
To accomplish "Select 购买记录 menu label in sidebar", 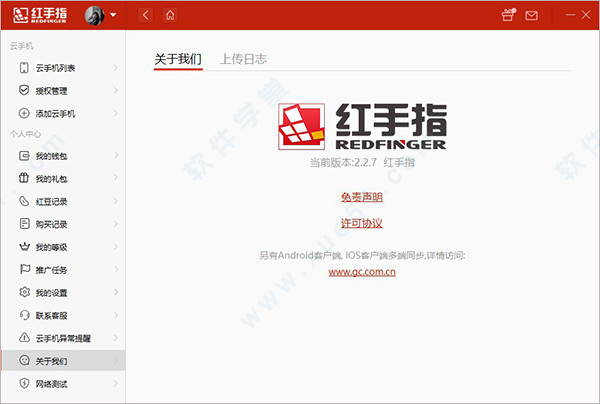I will (x=51, y=224).
